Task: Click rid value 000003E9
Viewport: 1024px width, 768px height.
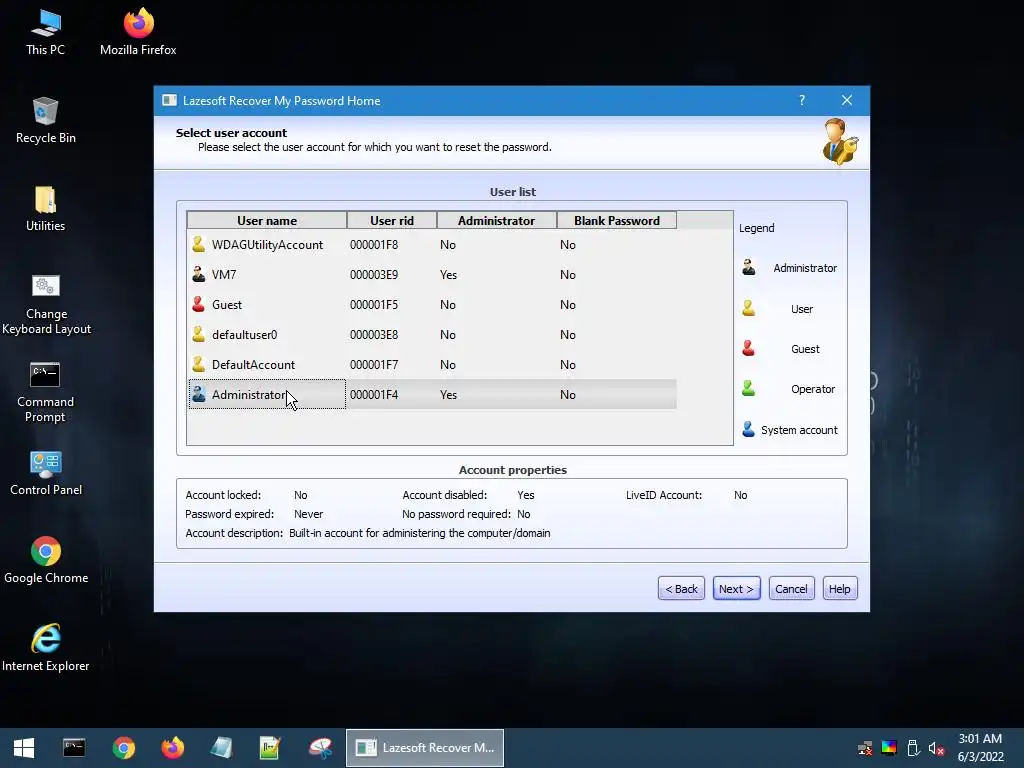Action: pyautogui.click(x=374, y=274)
